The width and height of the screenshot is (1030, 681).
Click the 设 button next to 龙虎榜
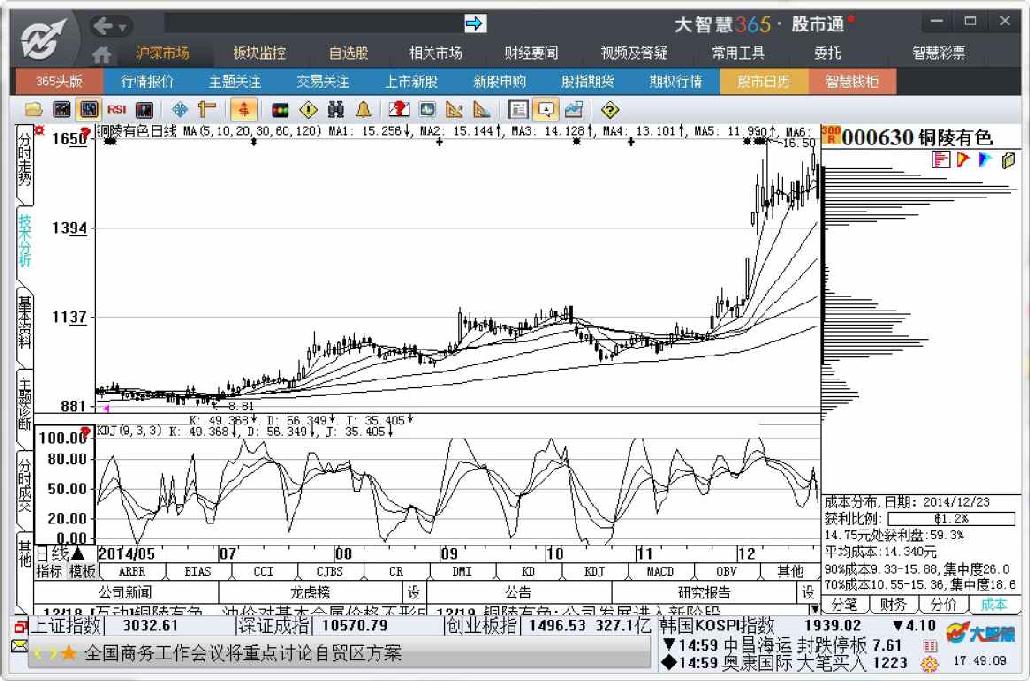coord(414,592)
